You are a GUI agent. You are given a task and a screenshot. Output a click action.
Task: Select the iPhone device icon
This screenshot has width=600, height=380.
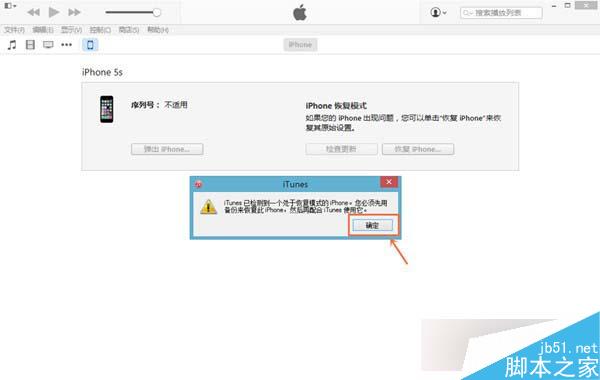click(x=90, y=45)
